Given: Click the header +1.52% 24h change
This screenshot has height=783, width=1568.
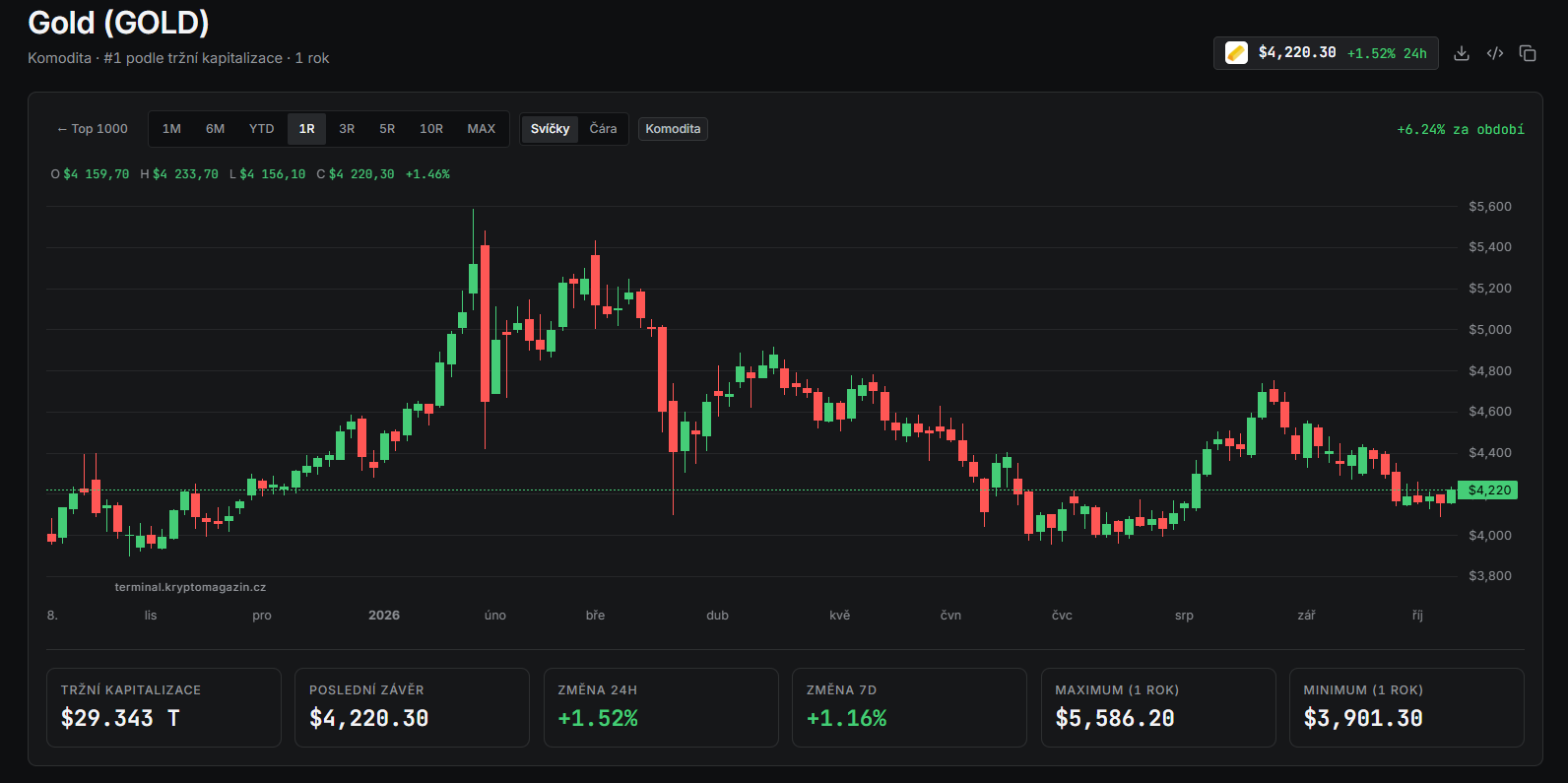Looking at the screenshot, I should coord(1387,53).
